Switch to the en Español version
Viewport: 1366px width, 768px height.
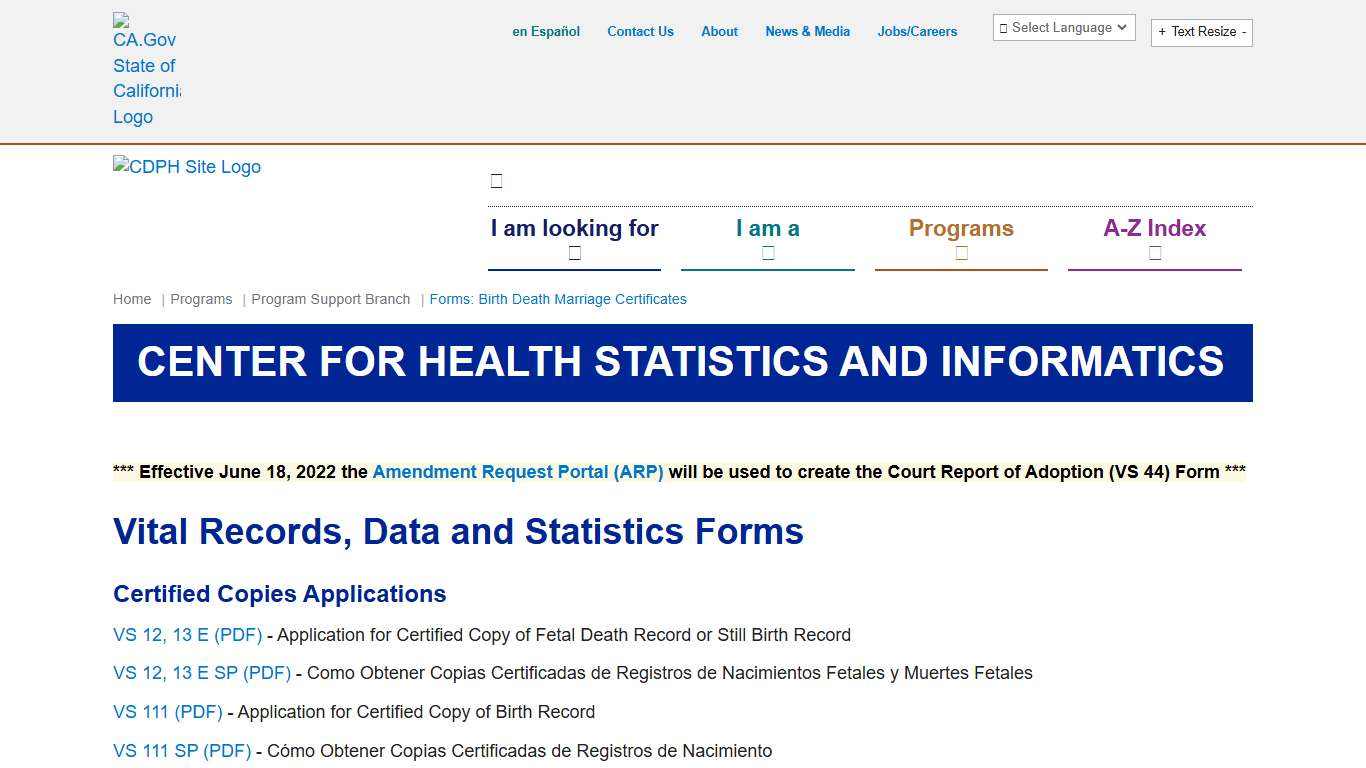pos(546,32)
